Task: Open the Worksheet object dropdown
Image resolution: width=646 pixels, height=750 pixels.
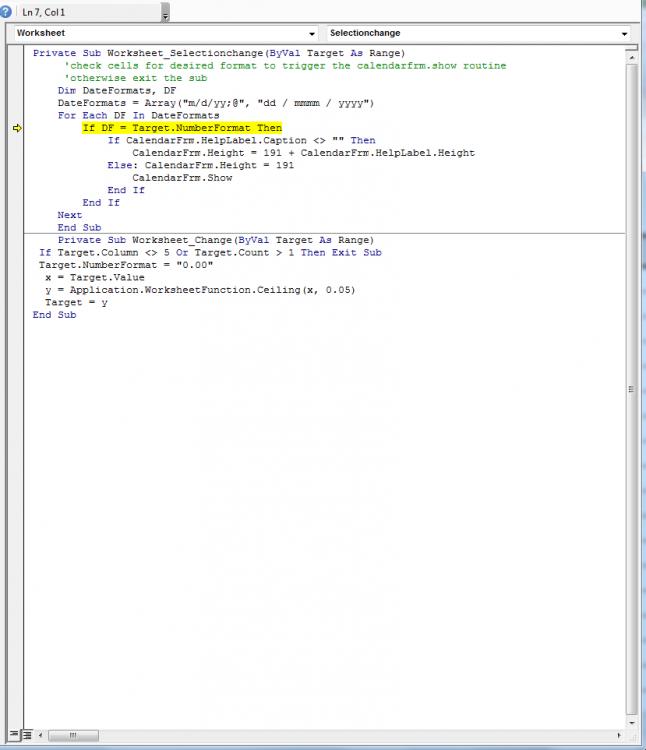Action: coord(165,33)
